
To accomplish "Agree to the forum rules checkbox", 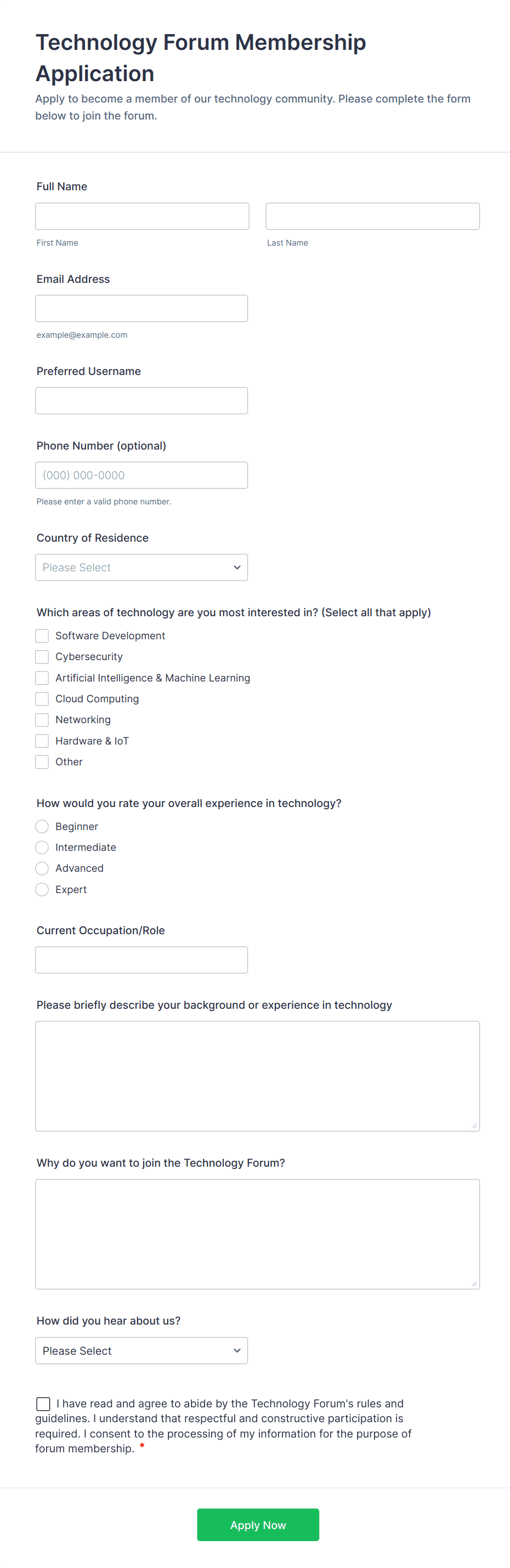I will (x=43, y=1404).
